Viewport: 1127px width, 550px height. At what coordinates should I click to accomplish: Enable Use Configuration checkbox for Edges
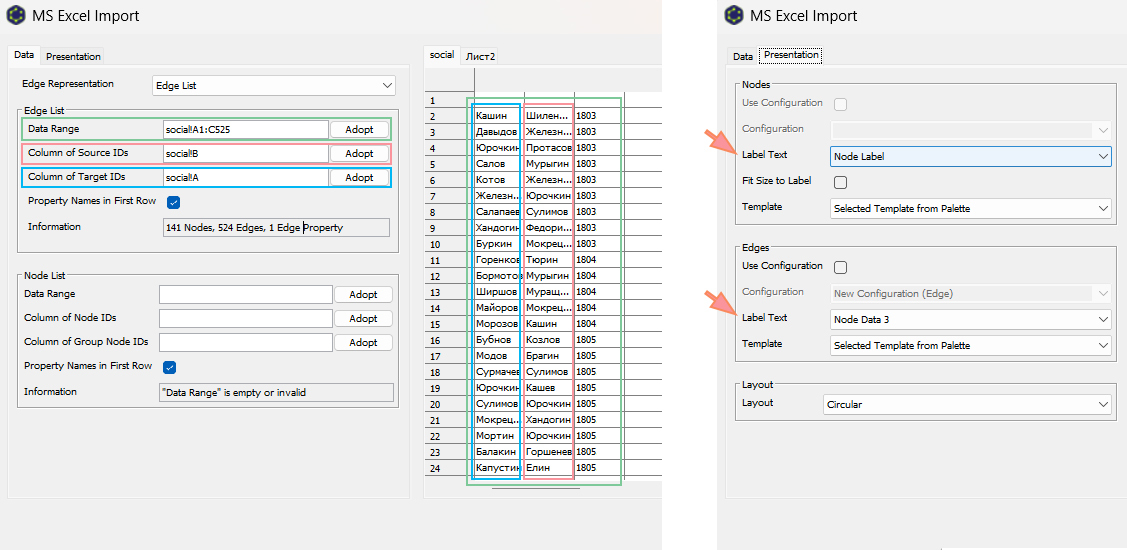coord(840,267)
